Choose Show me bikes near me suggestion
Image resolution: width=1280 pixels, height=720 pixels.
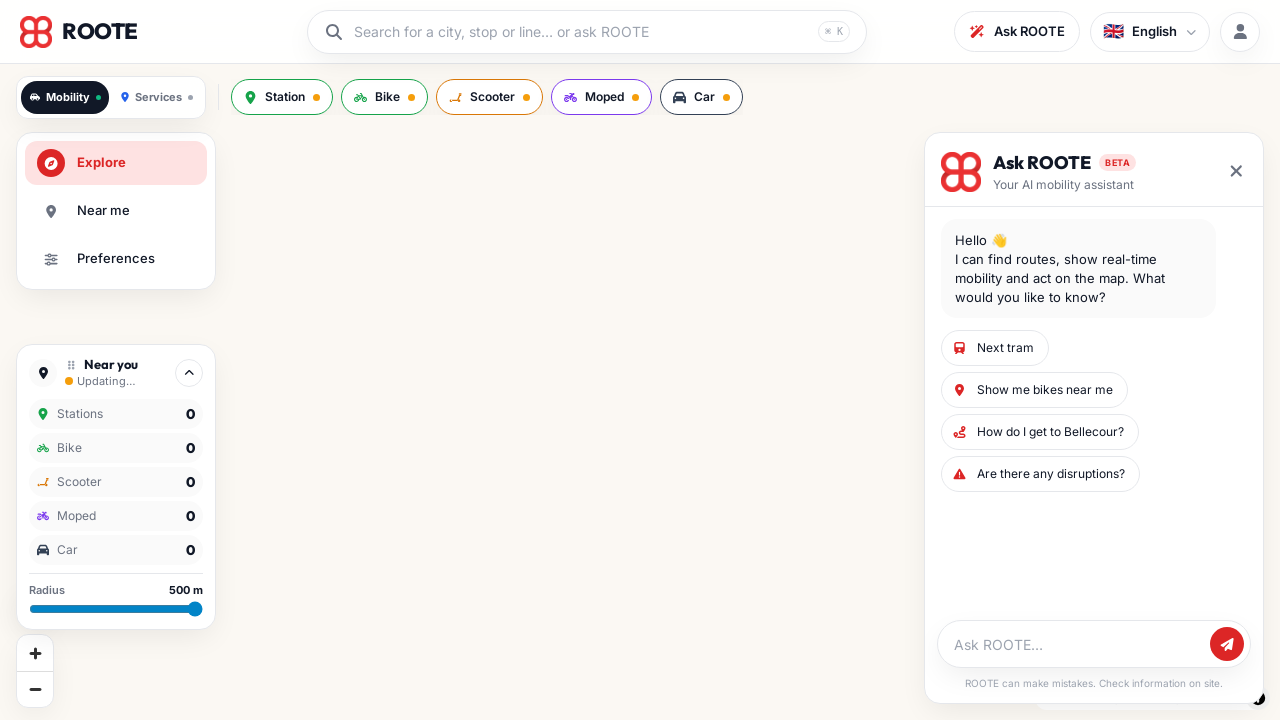tap(1034, 390)
